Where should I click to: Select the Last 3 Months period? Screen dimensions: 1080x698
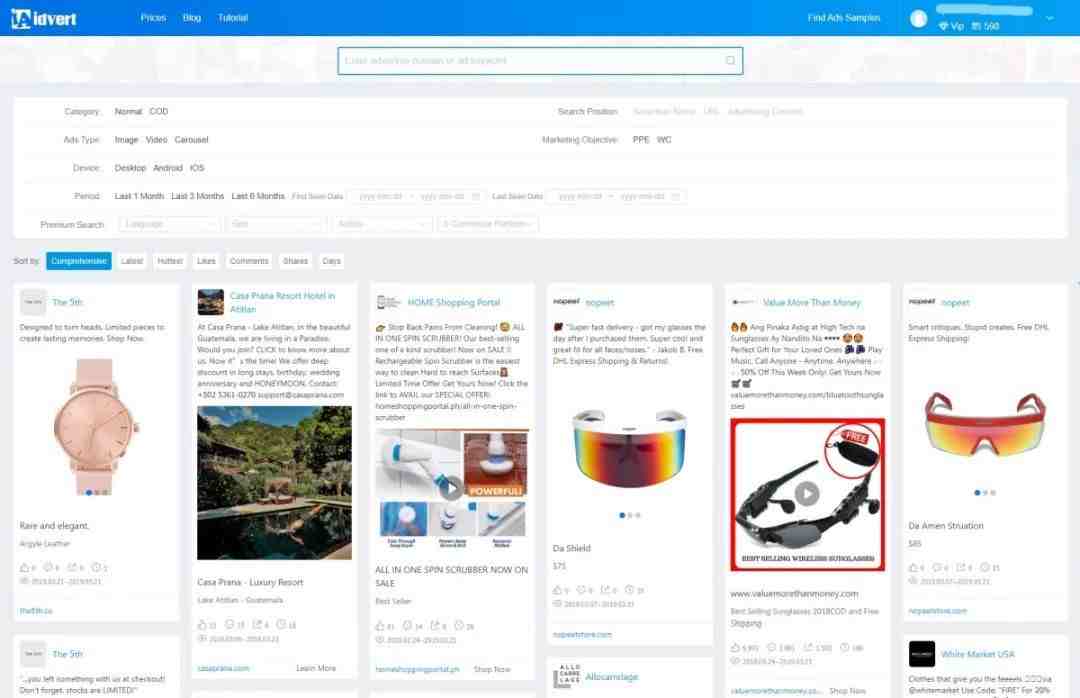point(198,196)
